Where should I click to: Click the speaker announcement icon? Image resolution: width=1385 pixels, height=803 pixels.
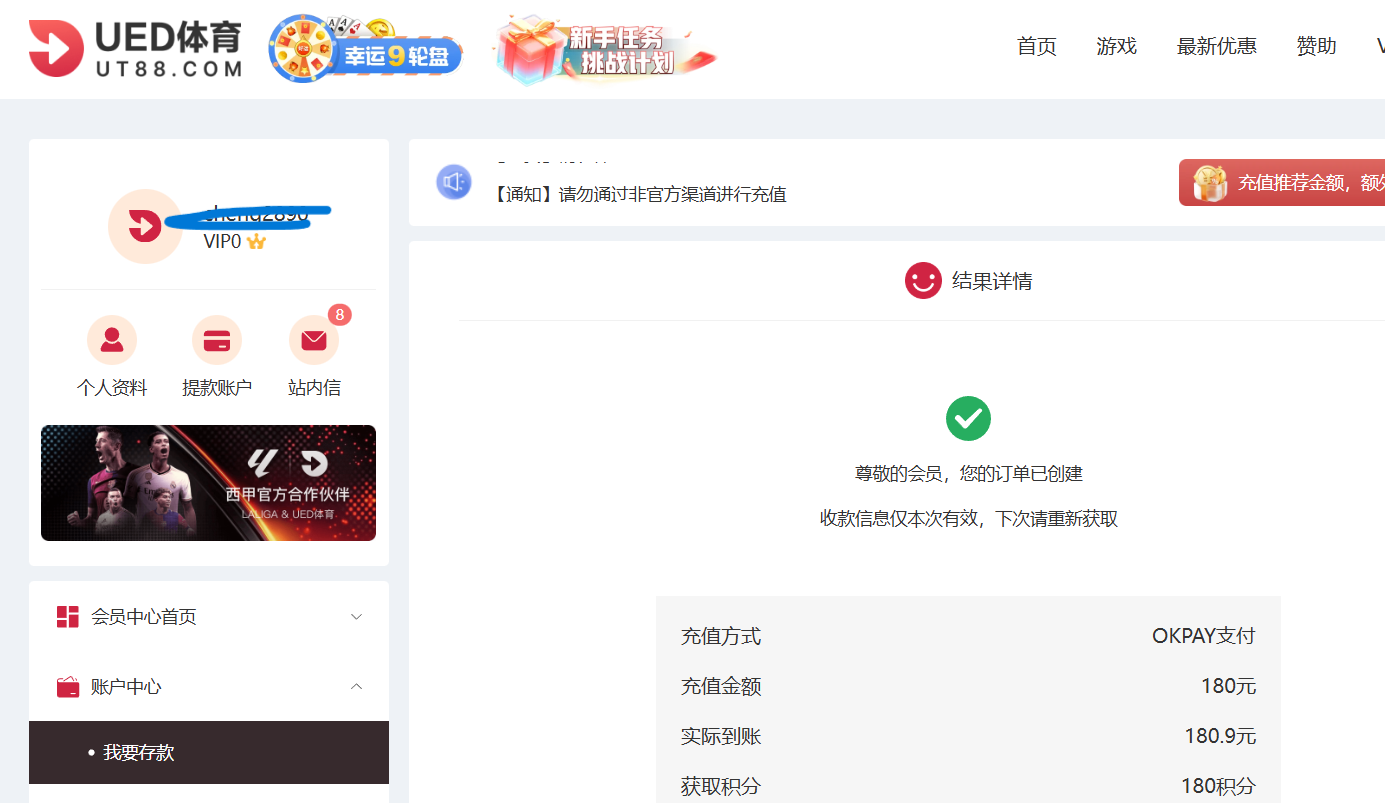(454, 182)
